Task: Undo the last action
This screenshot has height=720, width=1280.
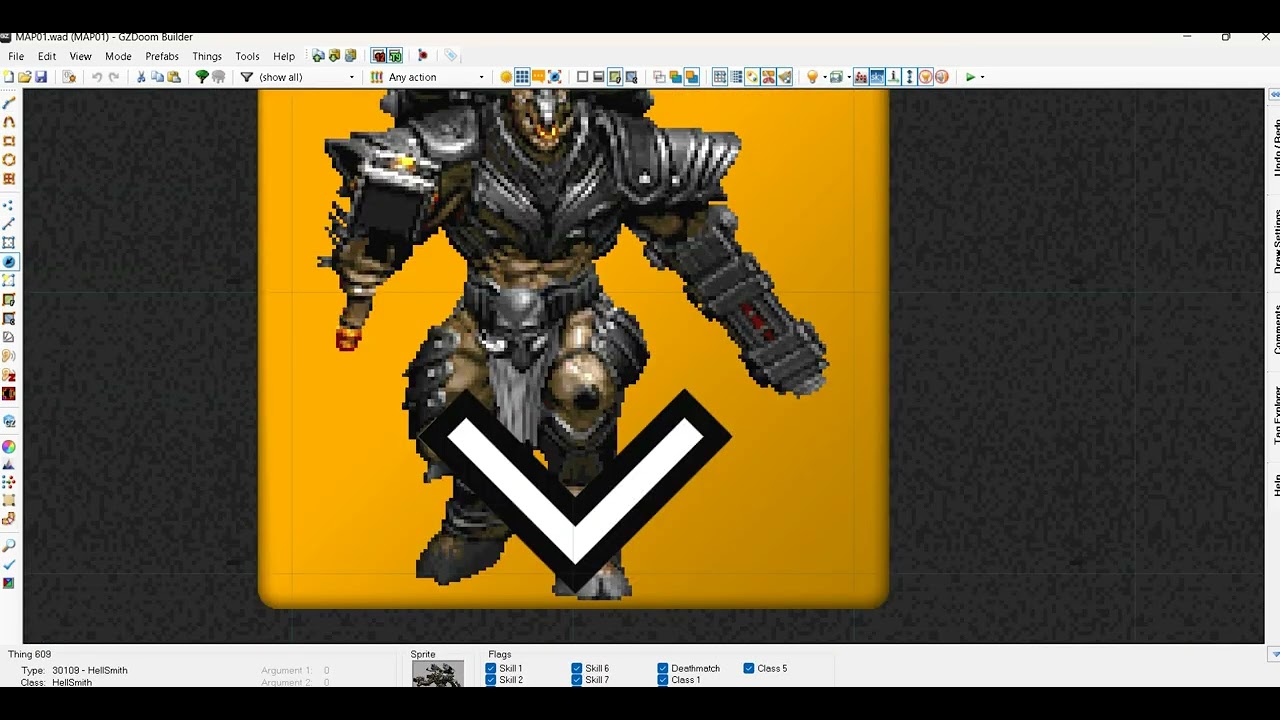Action: coord(97,77)
